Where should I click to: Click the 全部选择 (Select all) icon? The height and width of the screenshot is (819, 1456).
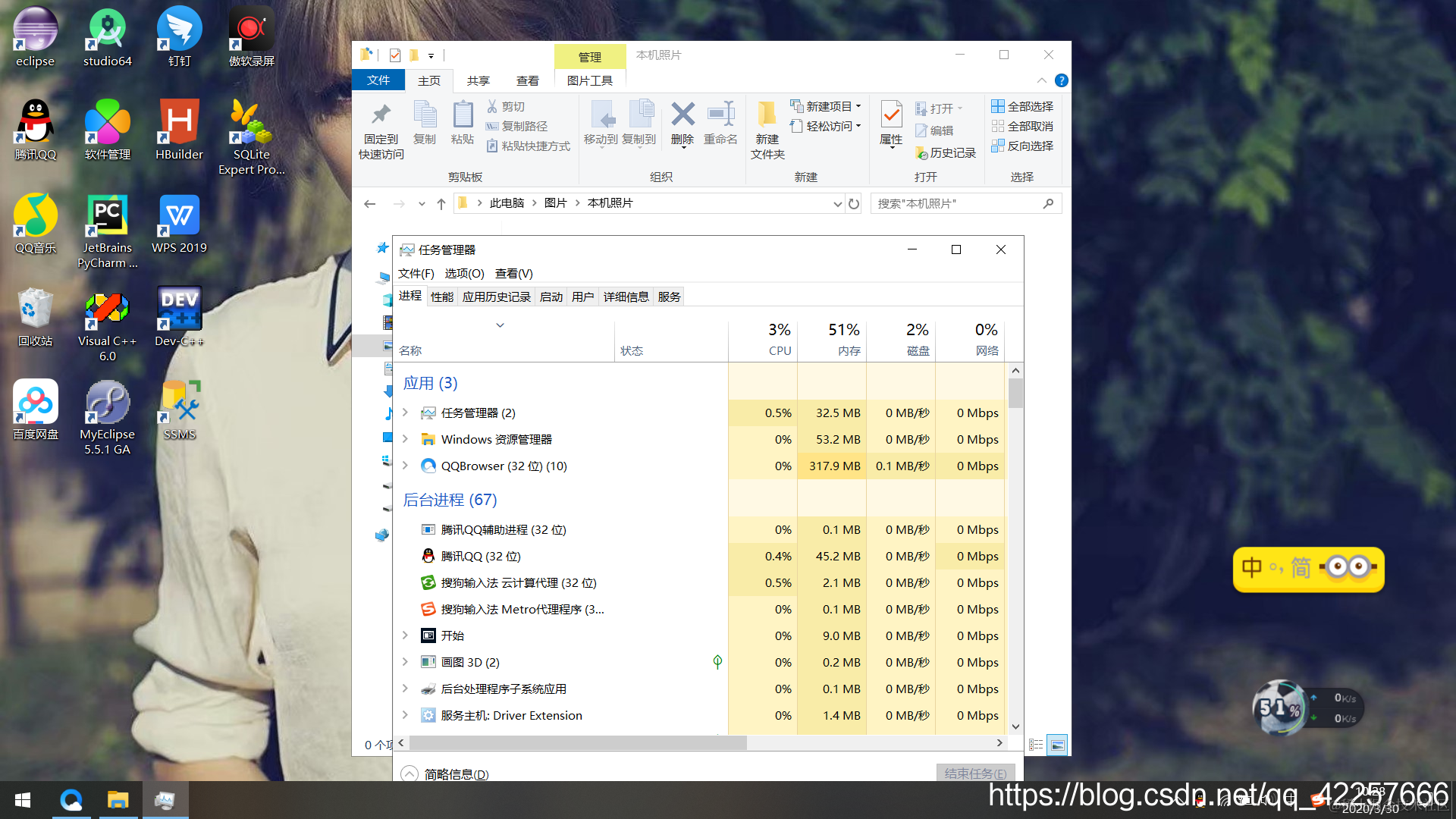click(1023, 106)
